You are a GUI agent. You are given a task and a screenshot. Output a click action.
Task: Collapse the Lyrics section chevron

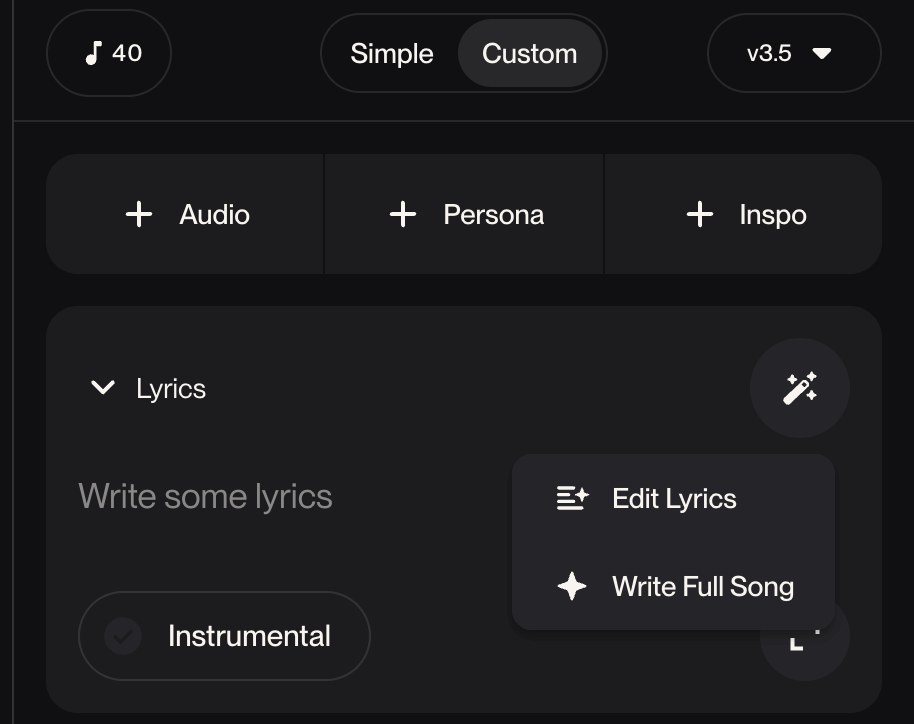point(103,388)
